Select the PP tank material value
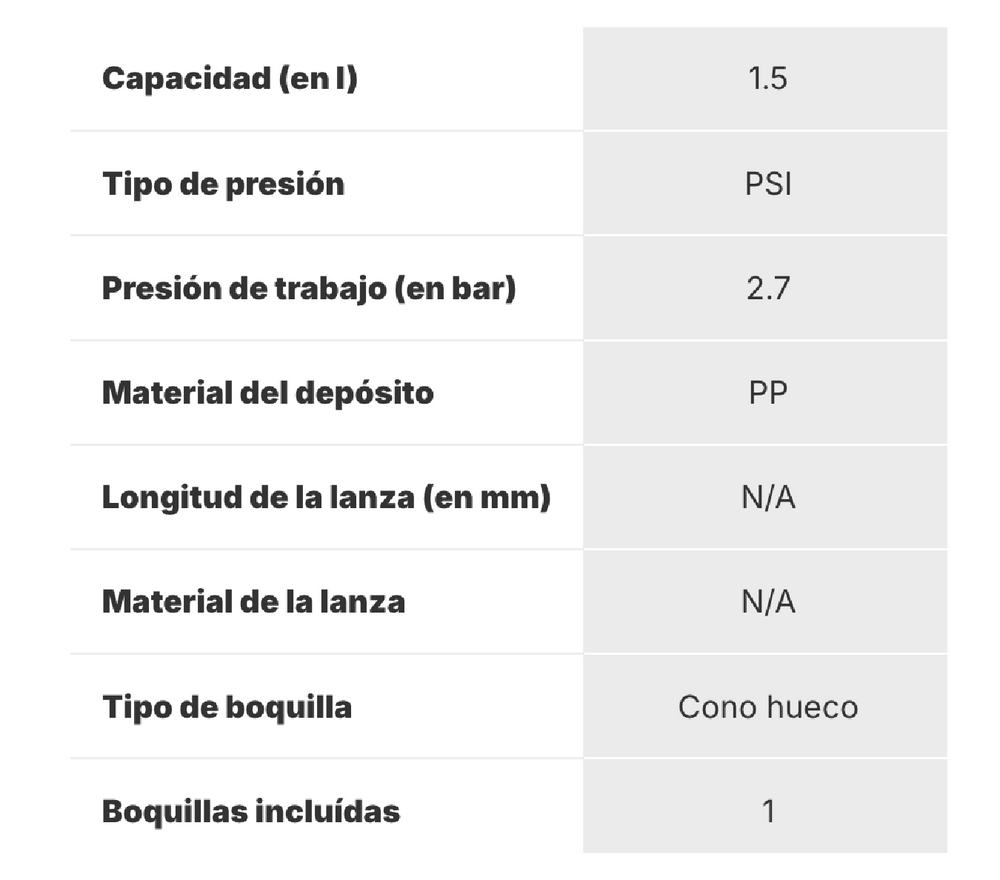 coord(767,393)
